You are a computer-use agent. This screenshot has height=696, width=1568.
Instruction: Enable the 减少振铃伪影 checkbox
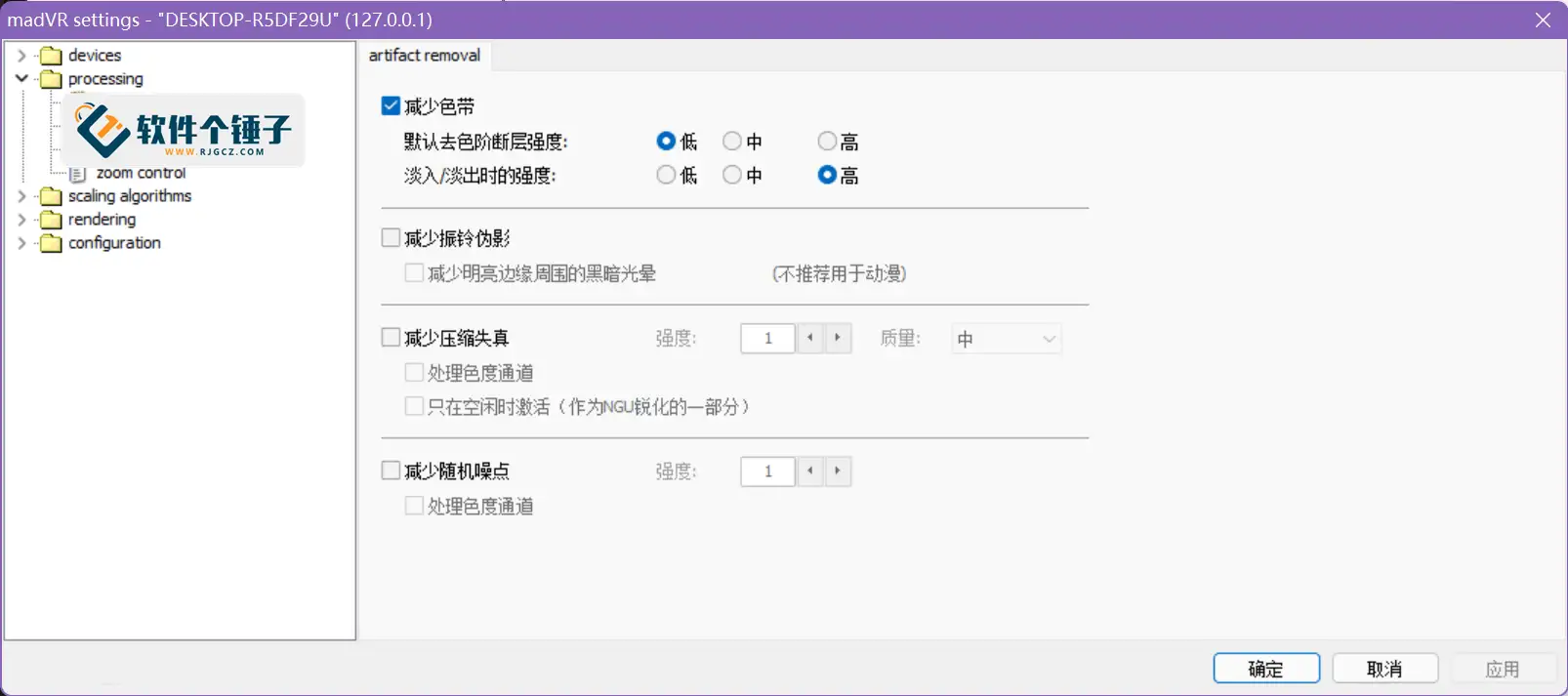coord(391,237)
